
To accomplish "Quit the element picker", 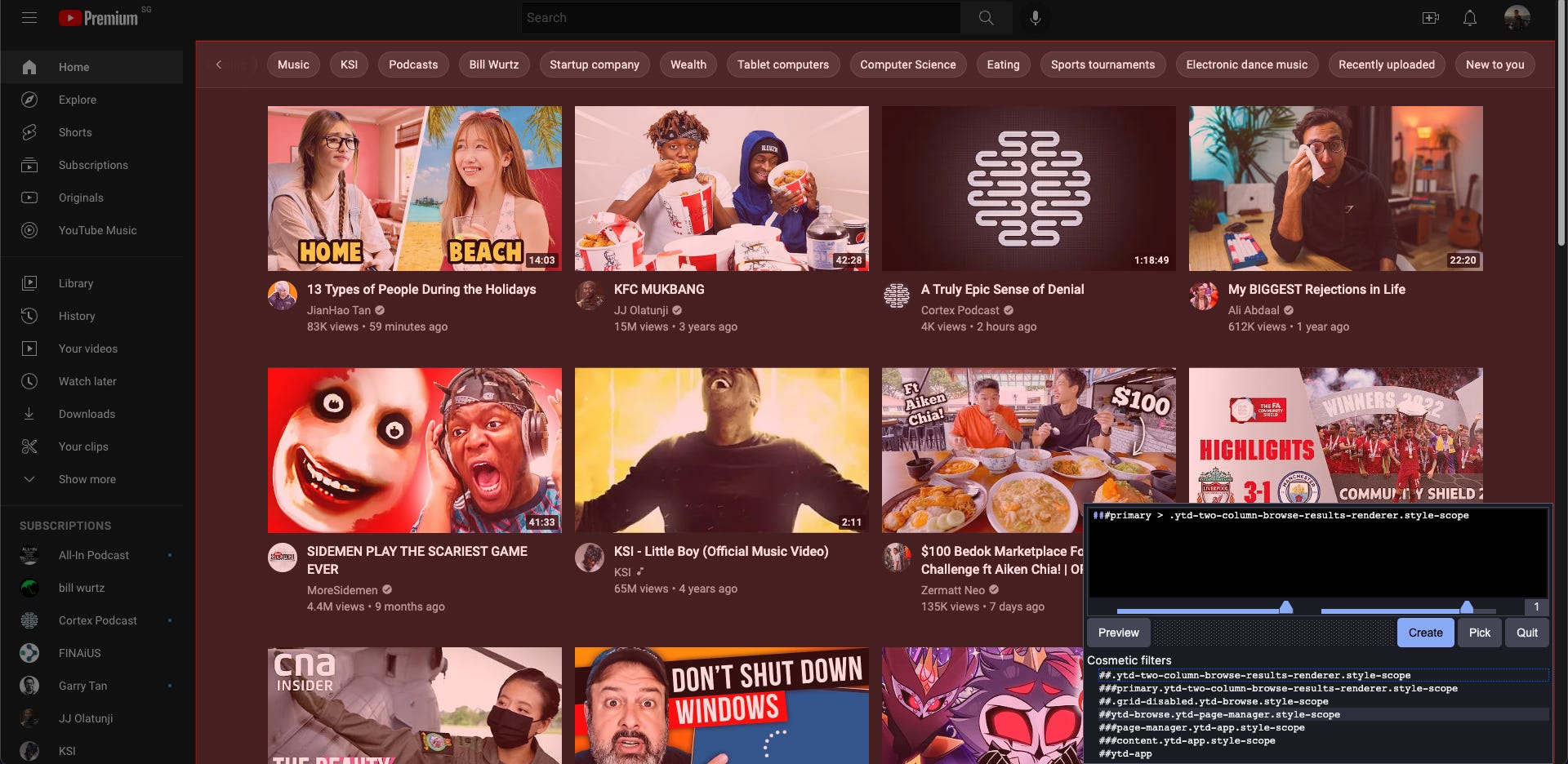I will (1527, 633).
